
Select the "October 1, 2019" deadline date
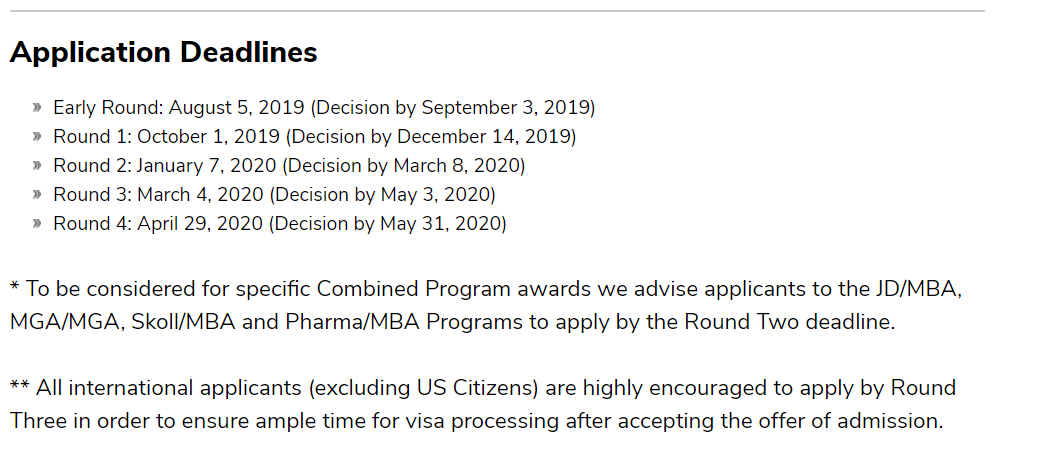[x=208, y=136]
